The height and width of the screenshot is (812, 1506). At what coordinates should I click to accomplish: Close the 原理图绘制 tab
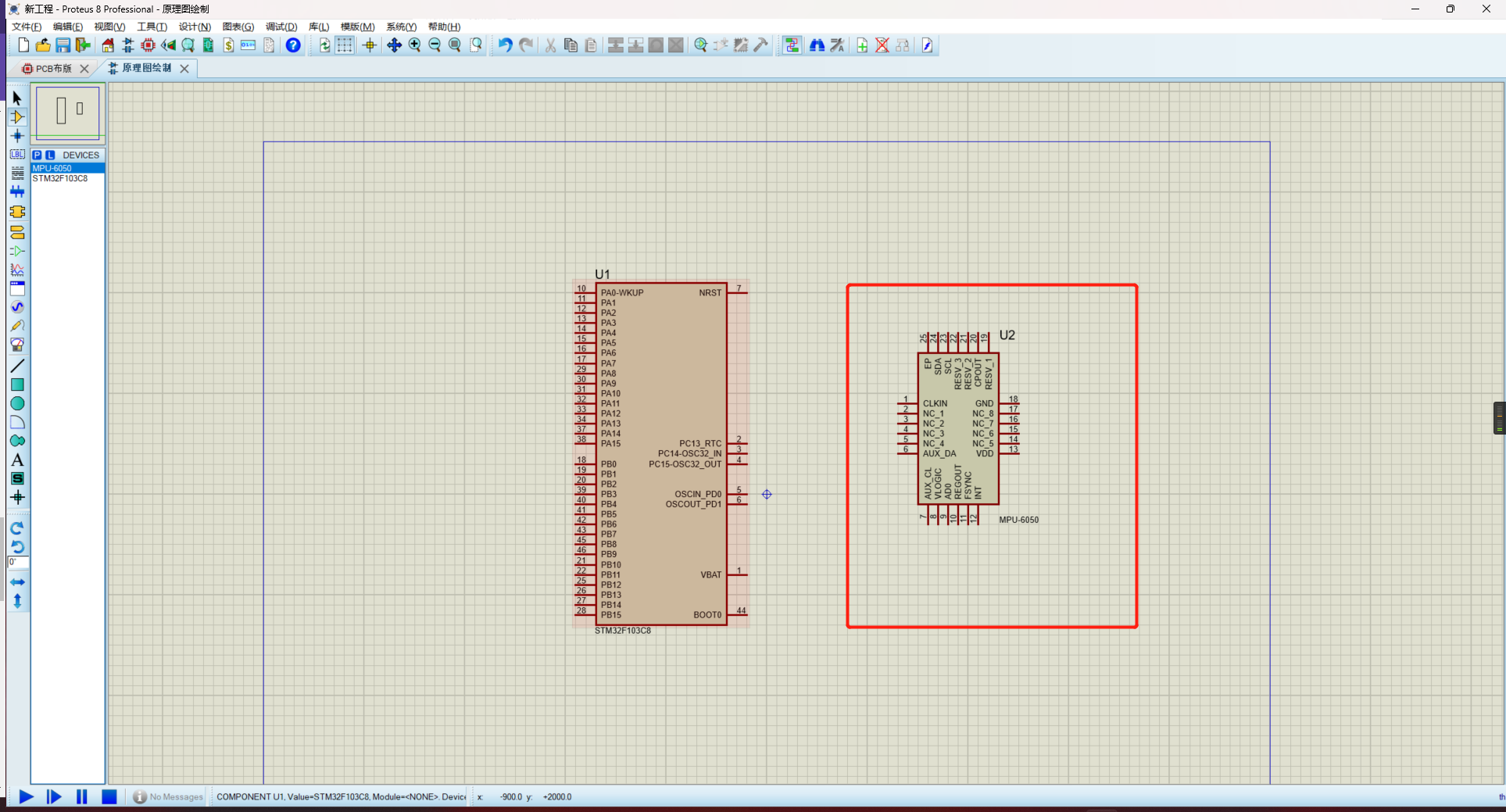pyautogui.click(x=184, y=69)
